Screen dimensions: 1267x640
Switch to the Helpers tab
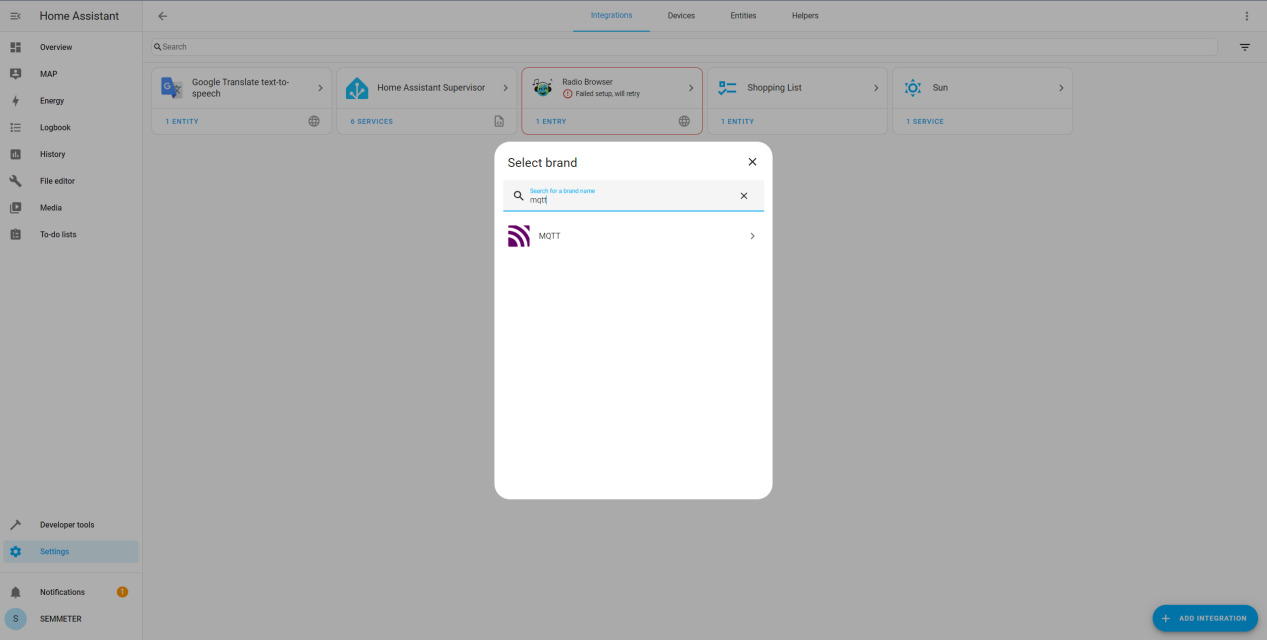(805, 16)
